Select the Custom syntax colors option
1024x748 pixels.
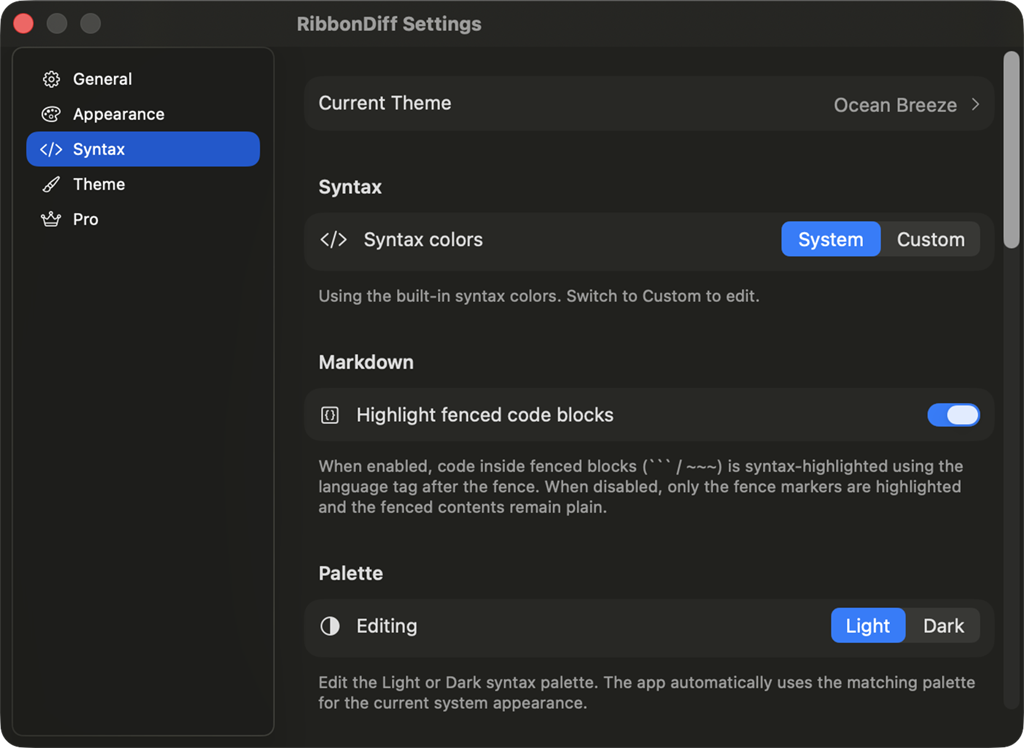[930, 240]
